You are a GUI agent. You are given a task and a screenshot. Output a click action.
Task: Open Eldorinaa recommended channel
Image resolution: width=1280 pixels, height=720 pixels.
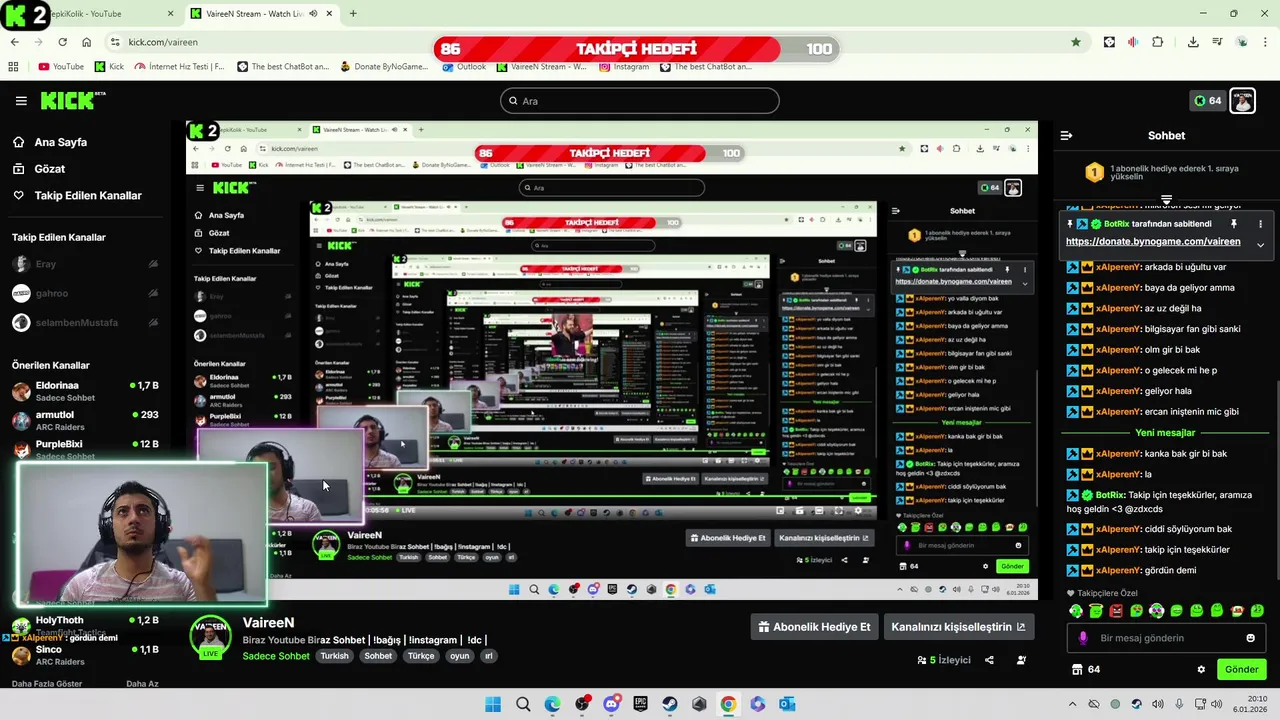[x=84, y=391]
